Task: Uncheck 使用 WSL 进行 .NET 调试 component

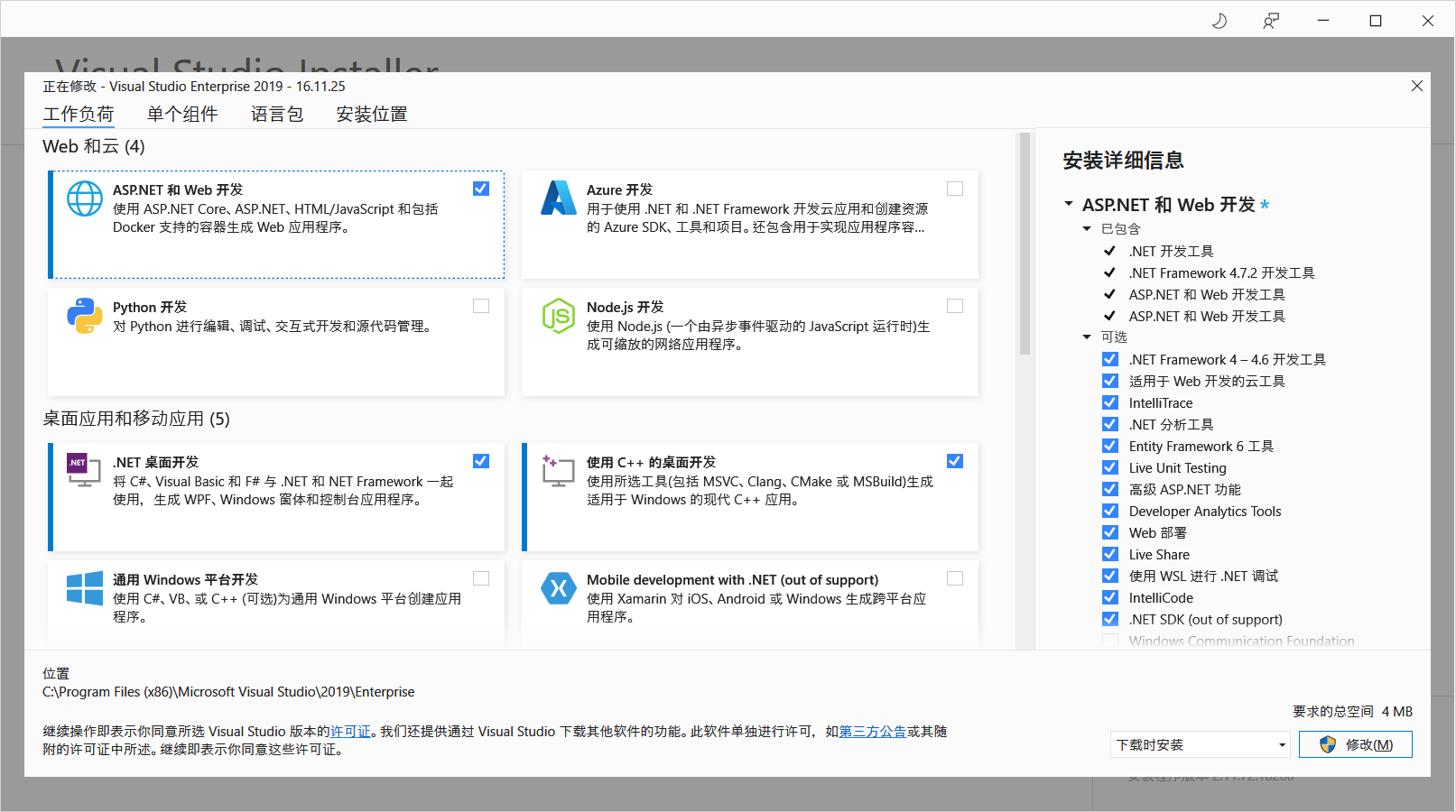Action: 1110,576
